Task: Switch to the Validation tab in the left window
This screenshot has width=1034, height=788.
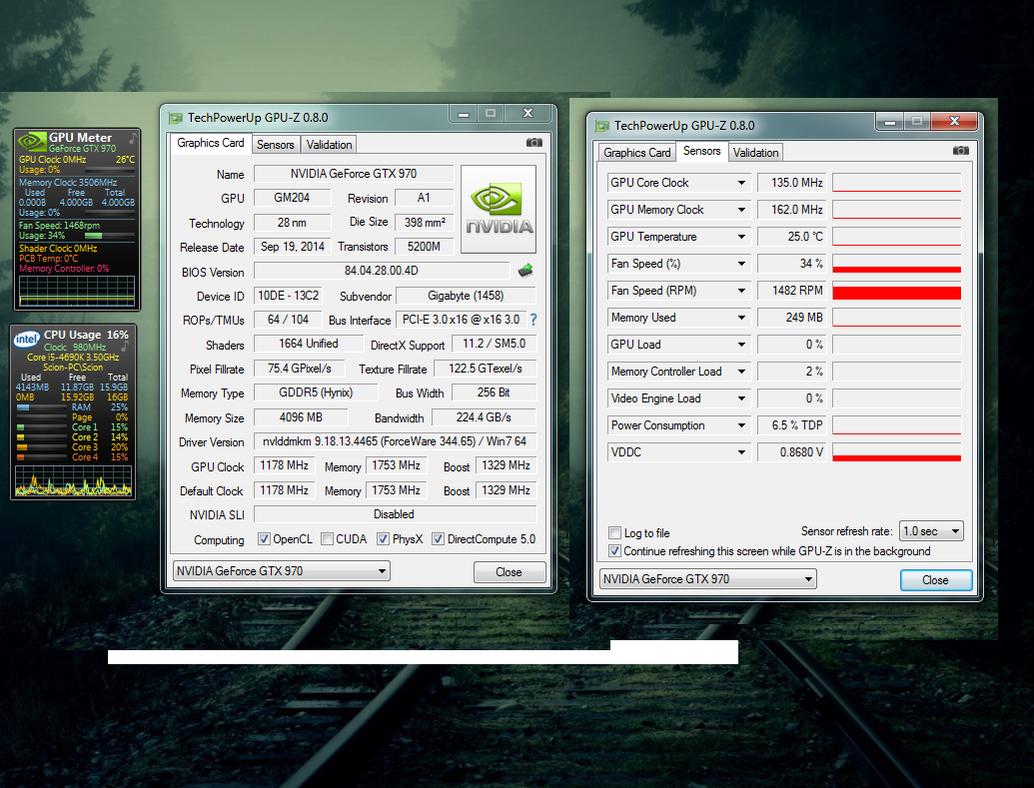Action: pos(328,144)
